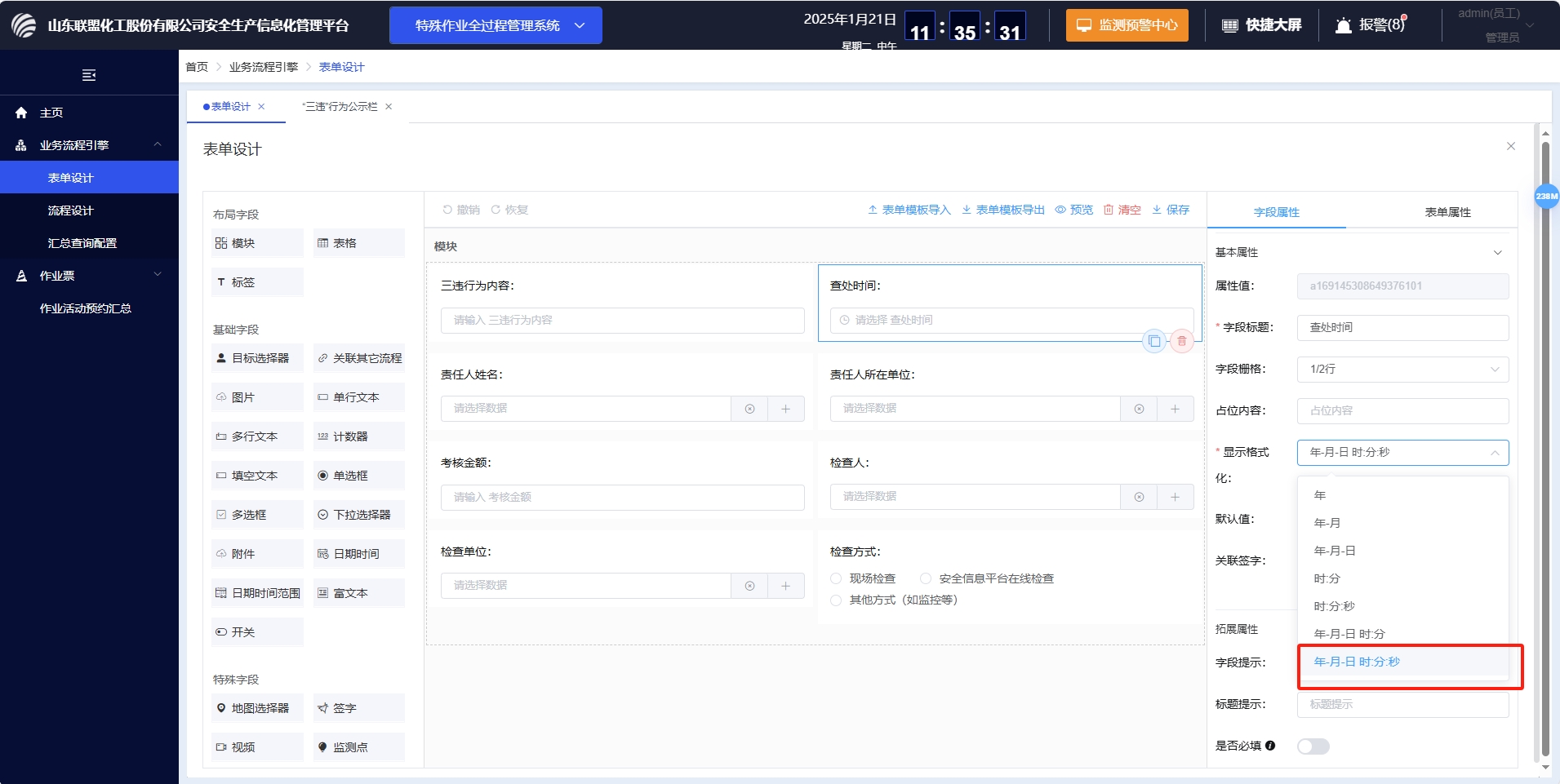
Task: Delete the selected 查处时间 field
Action: click(x=1181, y=341)
